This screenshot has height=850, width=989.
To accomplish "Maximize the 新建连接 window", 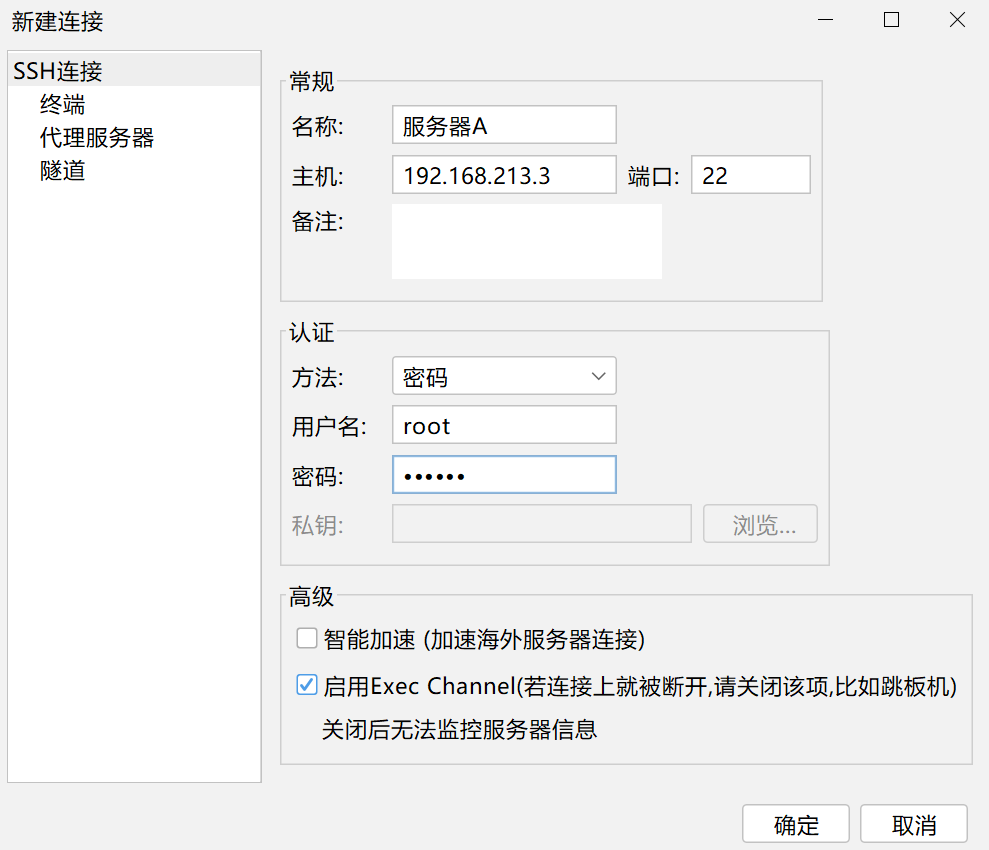I will (891, 20).
